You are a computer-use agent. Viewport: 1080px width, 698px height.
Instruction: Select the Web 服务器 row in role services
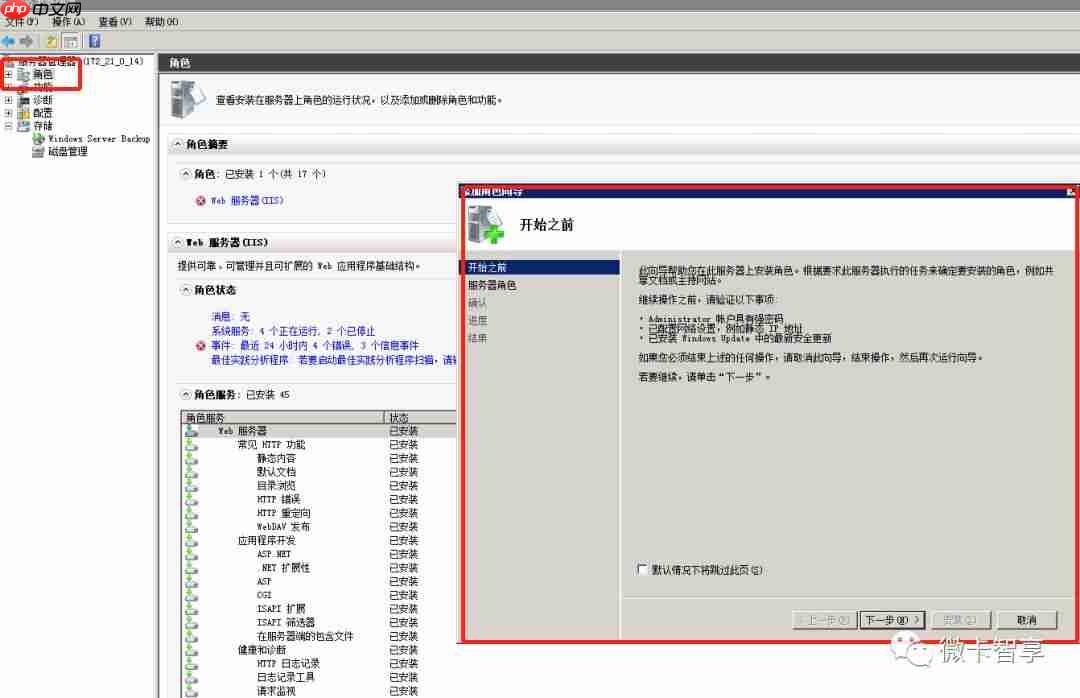click(319, 431)
